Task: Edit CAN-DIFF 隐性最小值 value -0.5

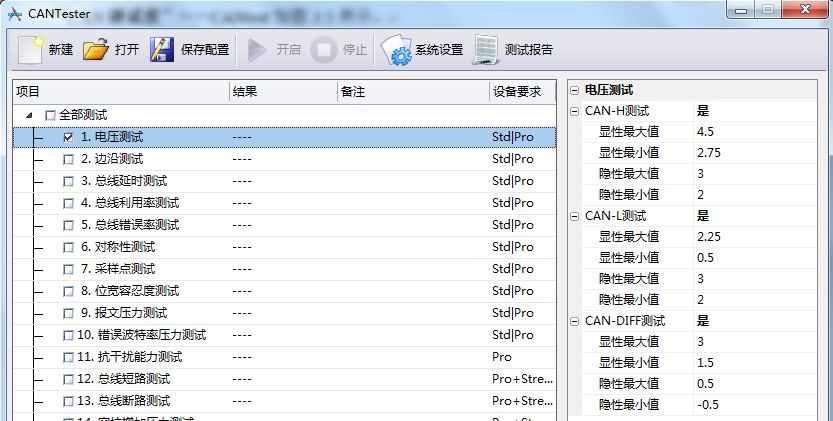Action: [755, 405]
